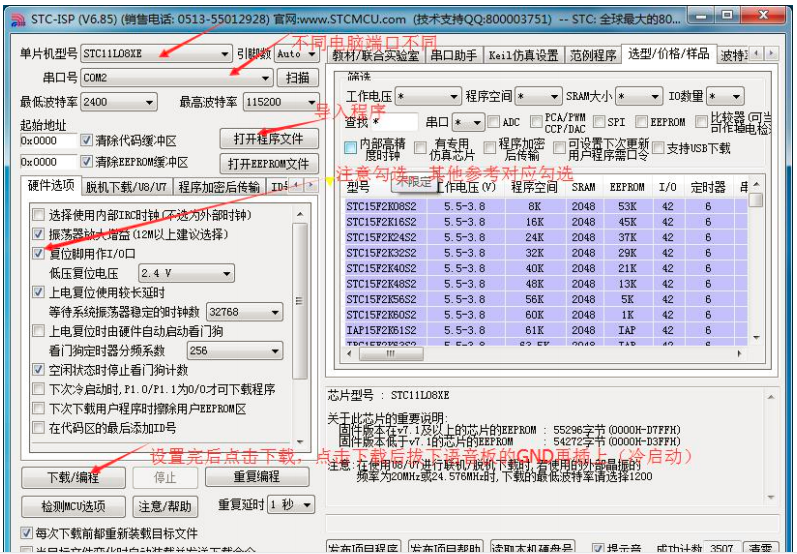Open the SRAM大小 filter dropdown
Image resolution: width=797 pixels, height=554 pixels.
tap(639, 96)
